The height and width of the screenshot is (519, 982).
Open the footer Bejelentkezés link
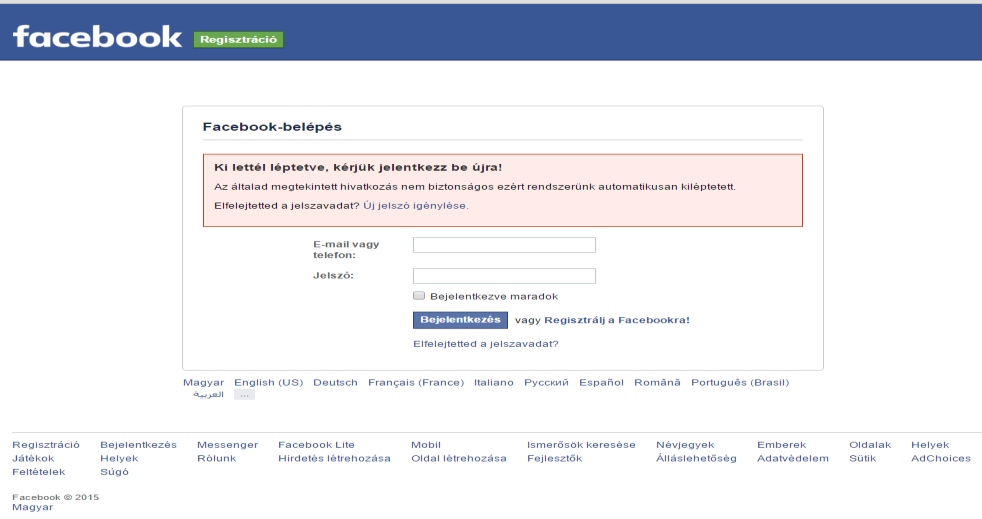tap(138, 445)
